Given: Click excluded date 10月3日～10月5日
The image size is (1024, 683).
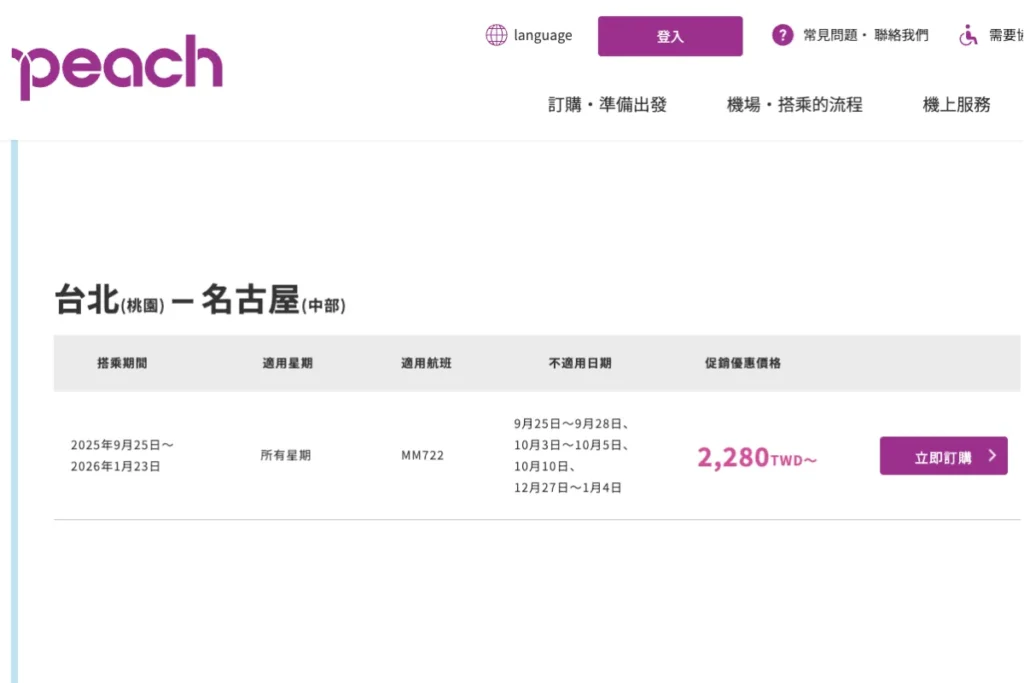Looking at the screenshot, I should coord(571,445).
